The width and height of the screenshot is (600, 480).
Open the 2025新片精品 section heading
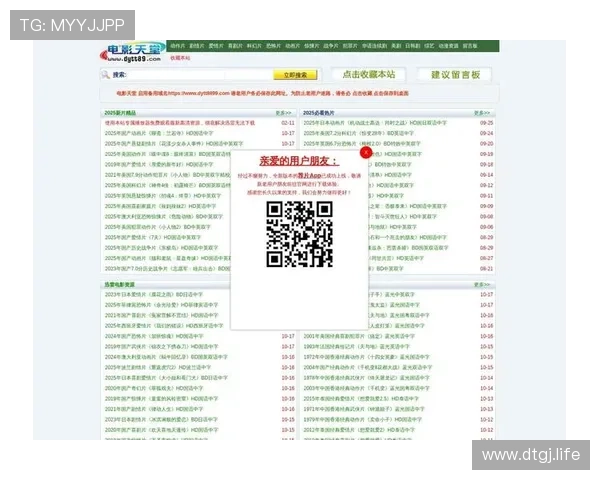click(120, 113)
